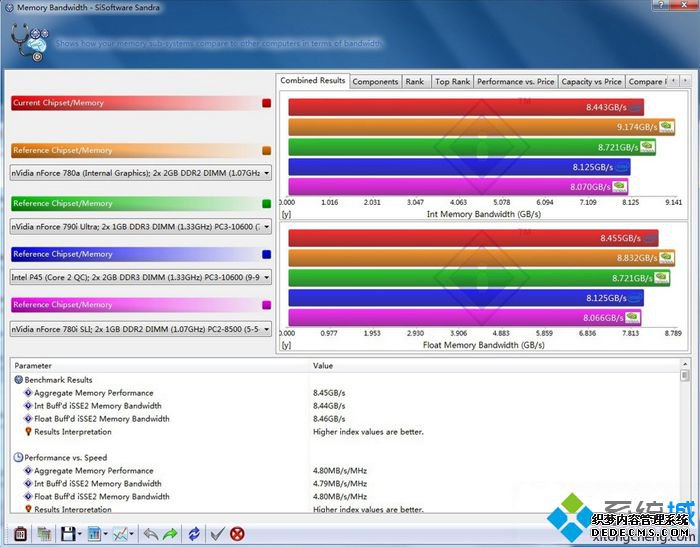Click the clipboard options icon in bottom toolbar

pyautogui.click(x=21, y=534)
